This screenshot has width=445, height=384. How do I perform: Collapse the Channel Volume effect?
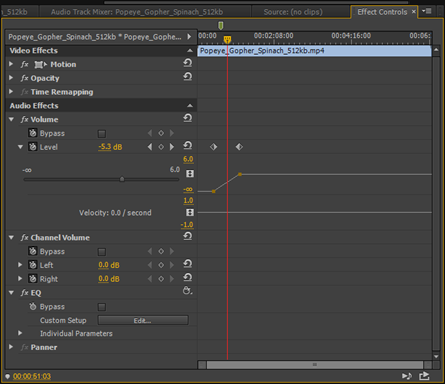(11, 237)
